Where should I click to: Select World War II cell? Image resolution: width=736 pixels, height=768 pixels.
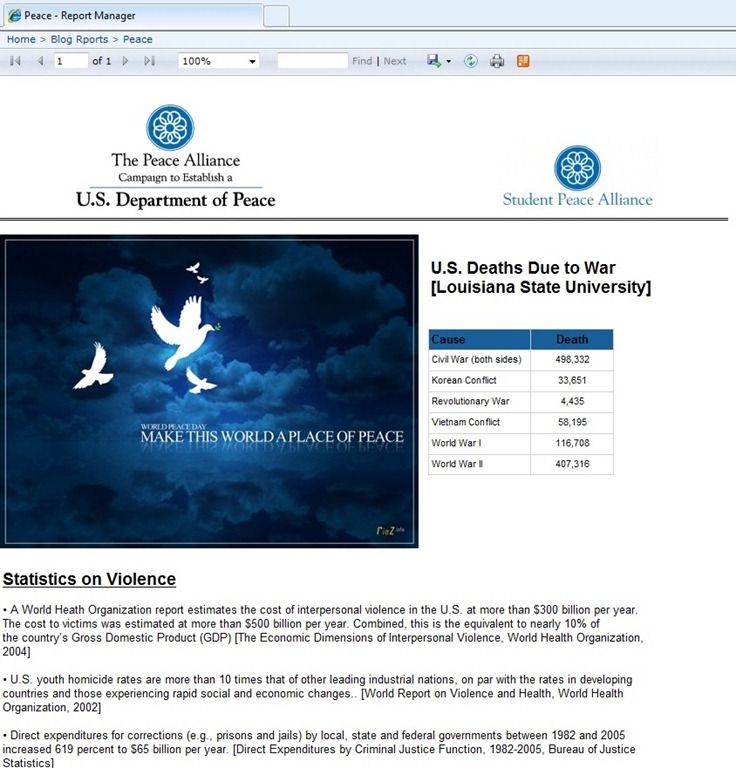click(479, 464)
